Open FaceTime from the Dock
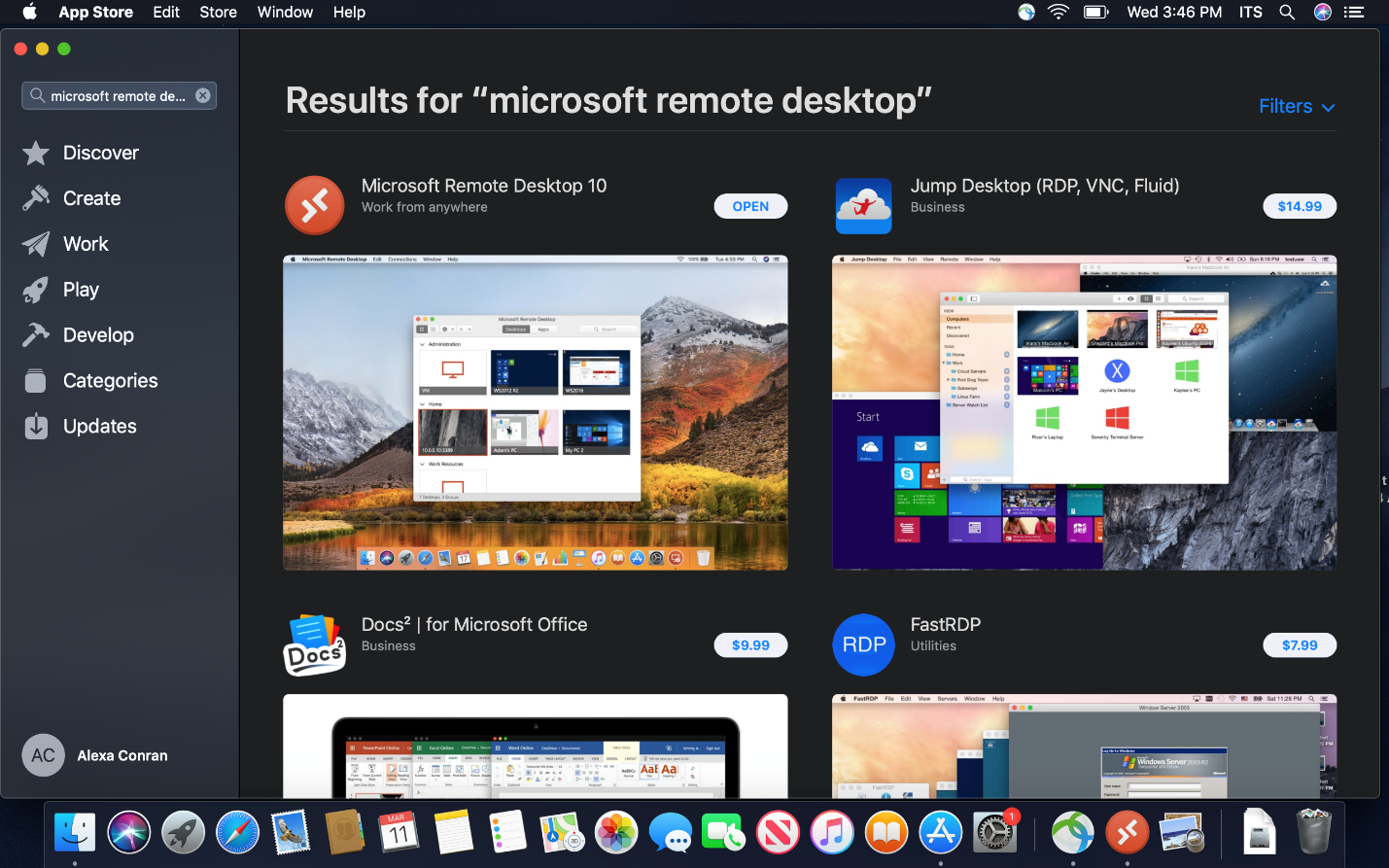 723,833
